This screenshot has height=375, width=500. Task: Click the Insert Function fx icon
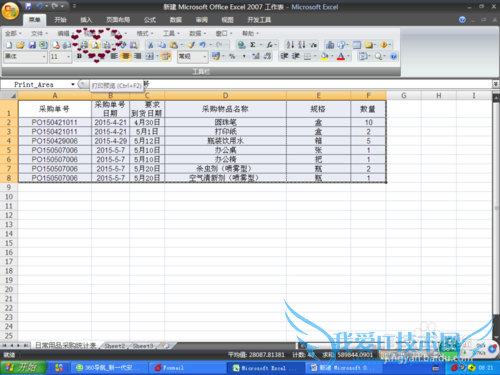pyautogui.click(x=269, y=45)
